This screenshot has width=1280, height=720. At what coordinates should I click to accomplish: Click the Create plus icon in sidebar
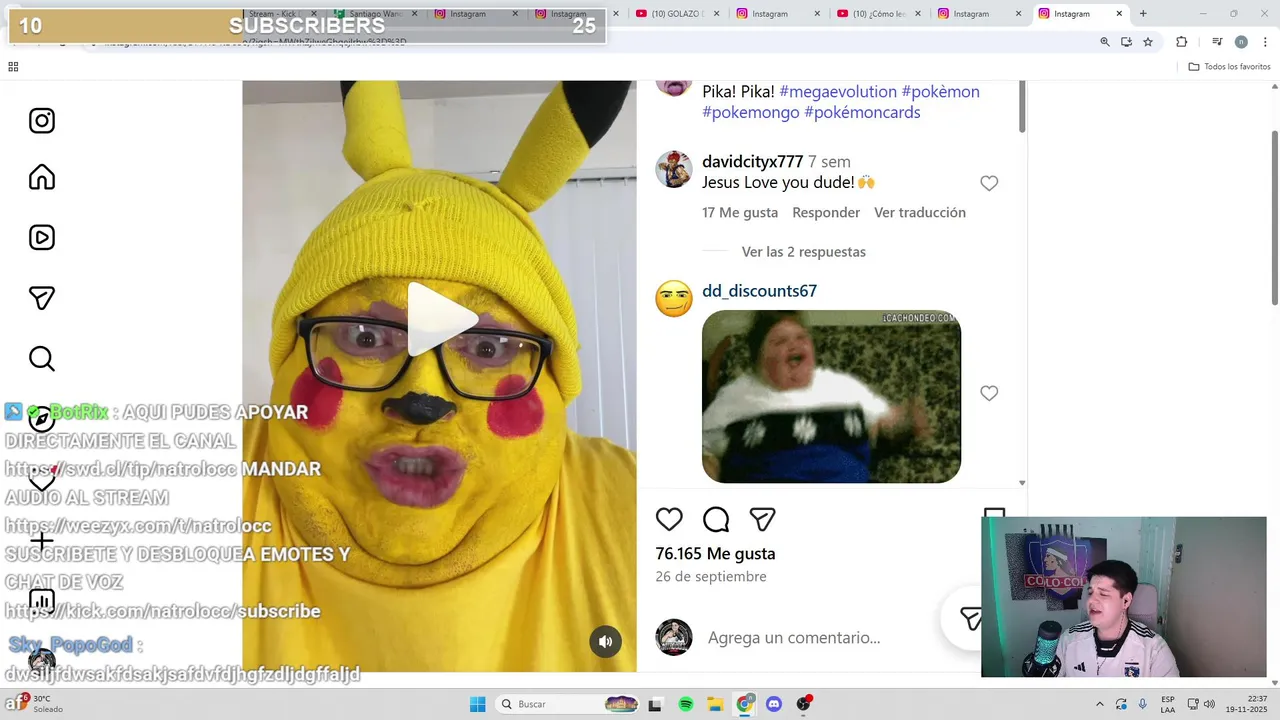(42, 541)
